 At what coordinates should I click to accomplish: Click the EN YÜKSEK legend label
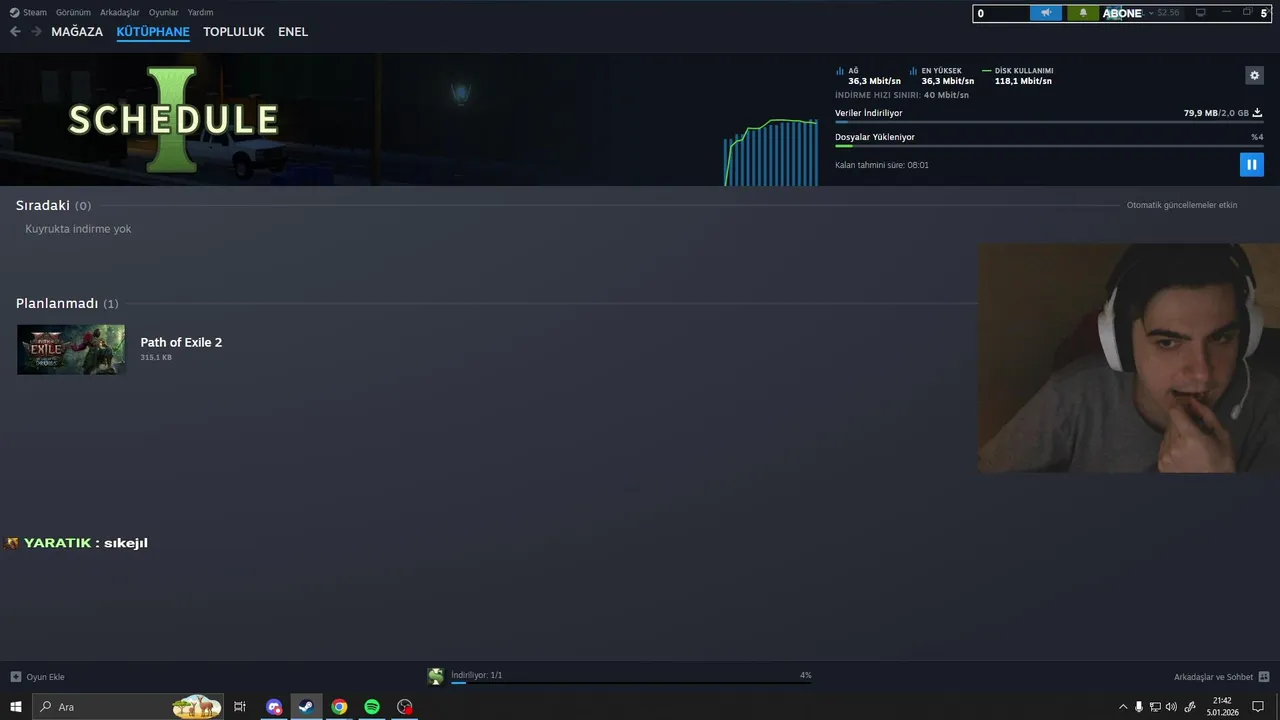(941, 71)
